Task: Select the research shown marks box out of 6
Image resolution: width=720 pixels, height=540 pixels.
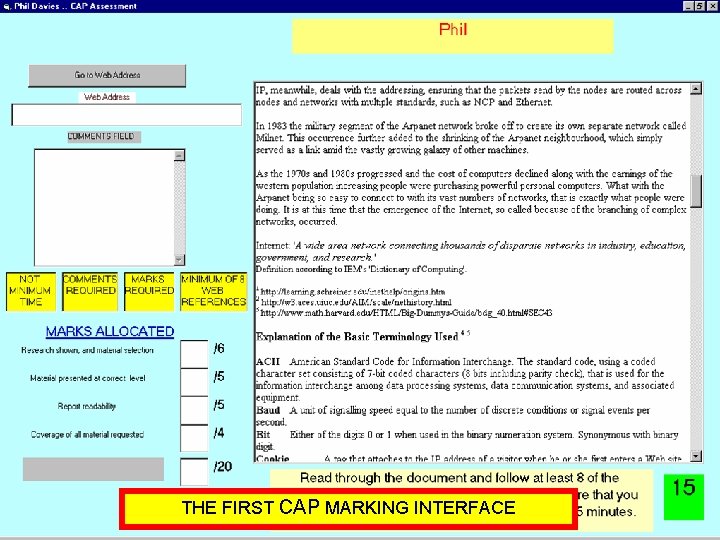Action: (x=194, y=354)
